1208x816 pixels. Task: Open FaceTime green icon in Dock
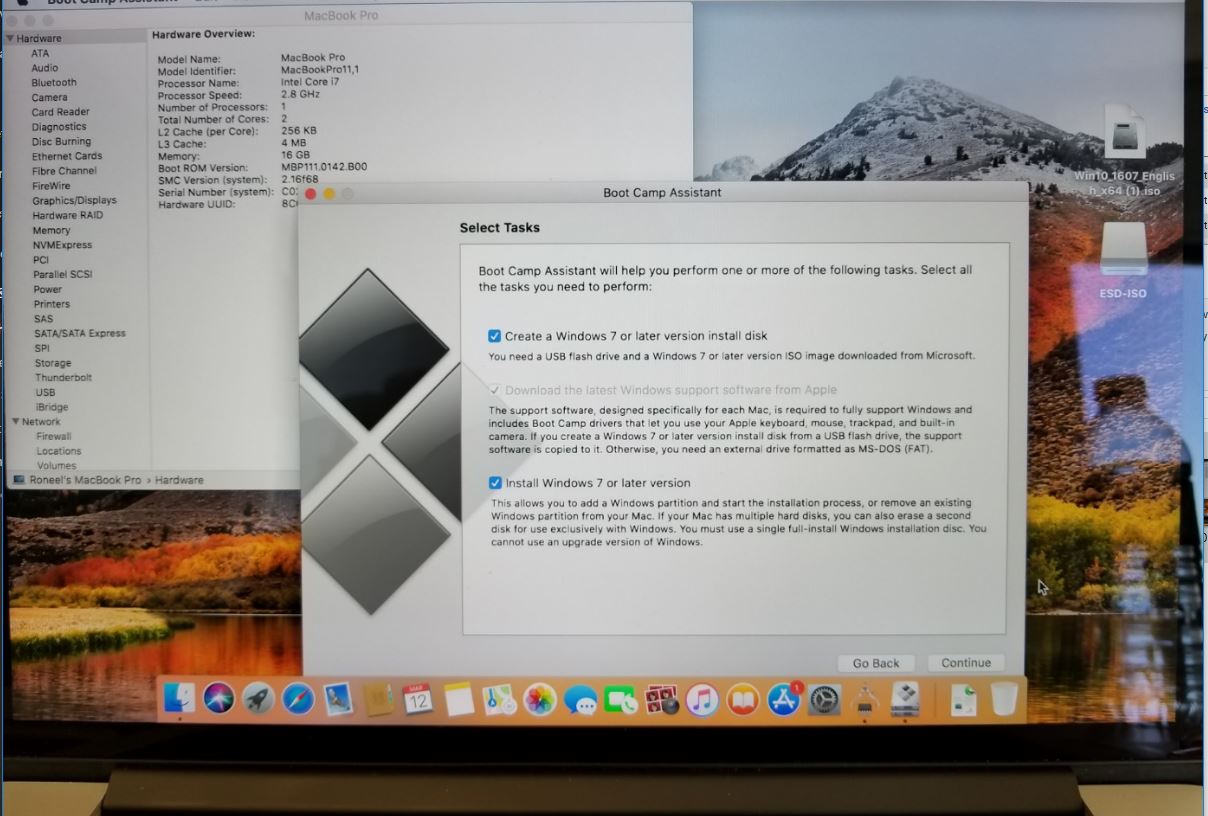coord(621,700)
